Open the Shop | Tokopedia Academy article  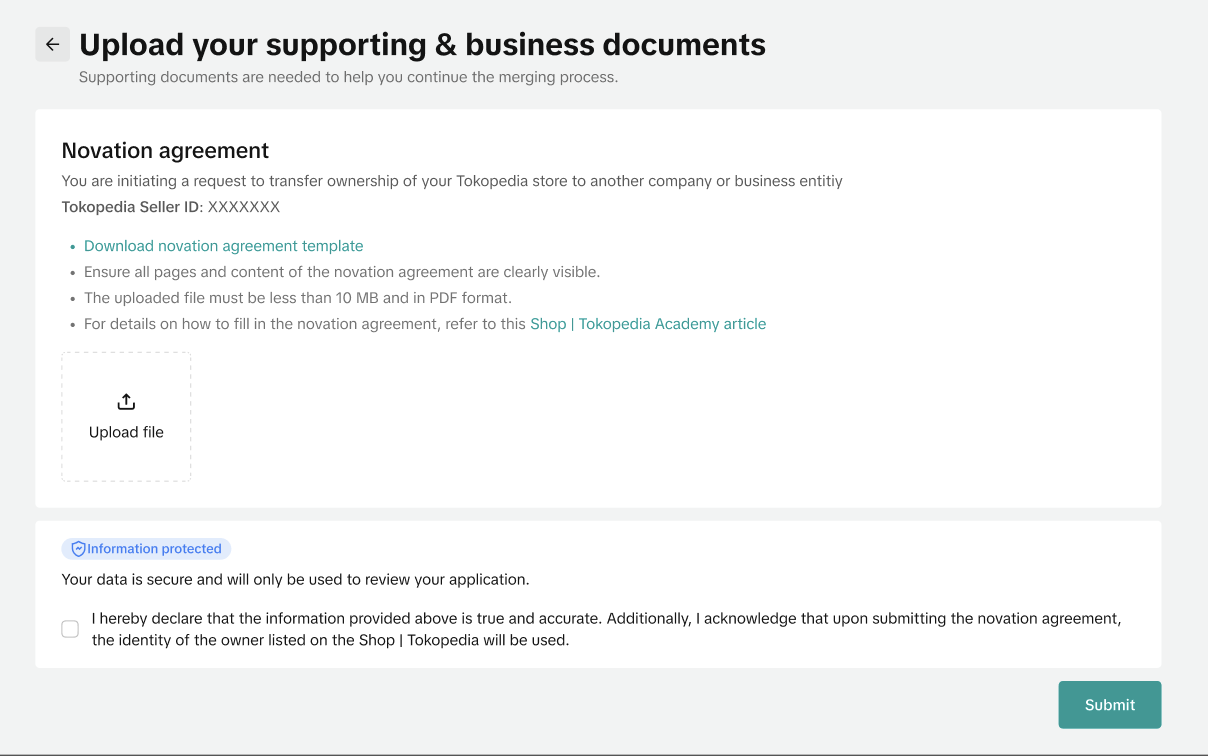(647, 324)
